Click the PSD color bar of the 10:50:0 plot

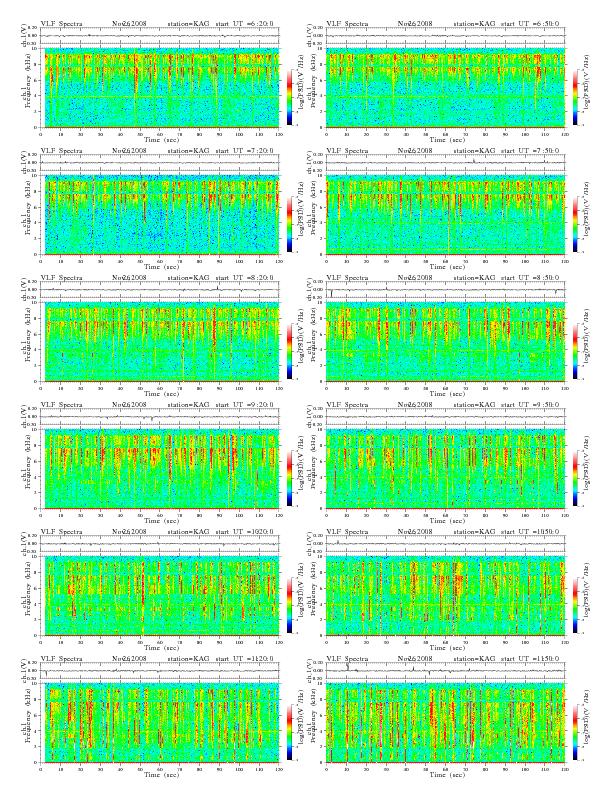pos(576,605)
